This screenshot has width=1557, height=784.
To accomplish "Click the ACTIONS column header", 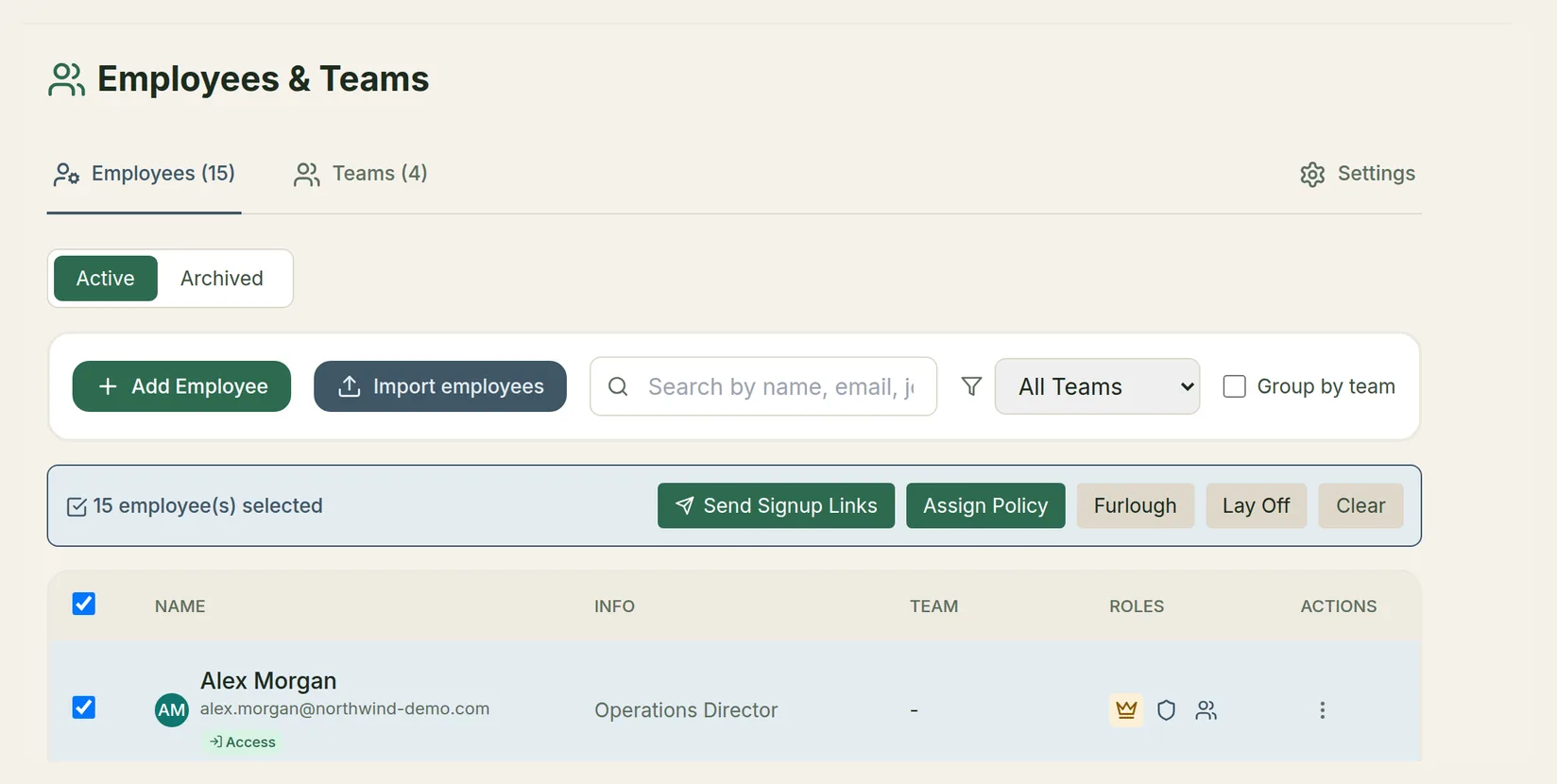I will (x=1339, y=606).
